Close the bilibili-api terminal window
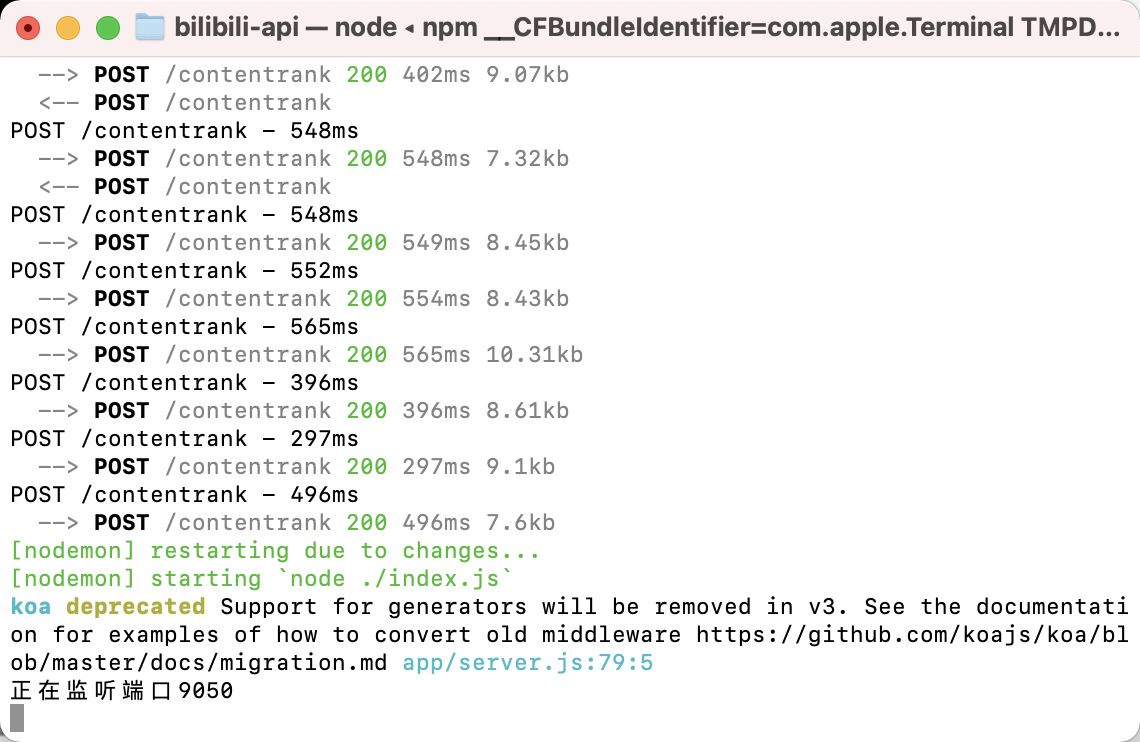 tap(28, 28)
